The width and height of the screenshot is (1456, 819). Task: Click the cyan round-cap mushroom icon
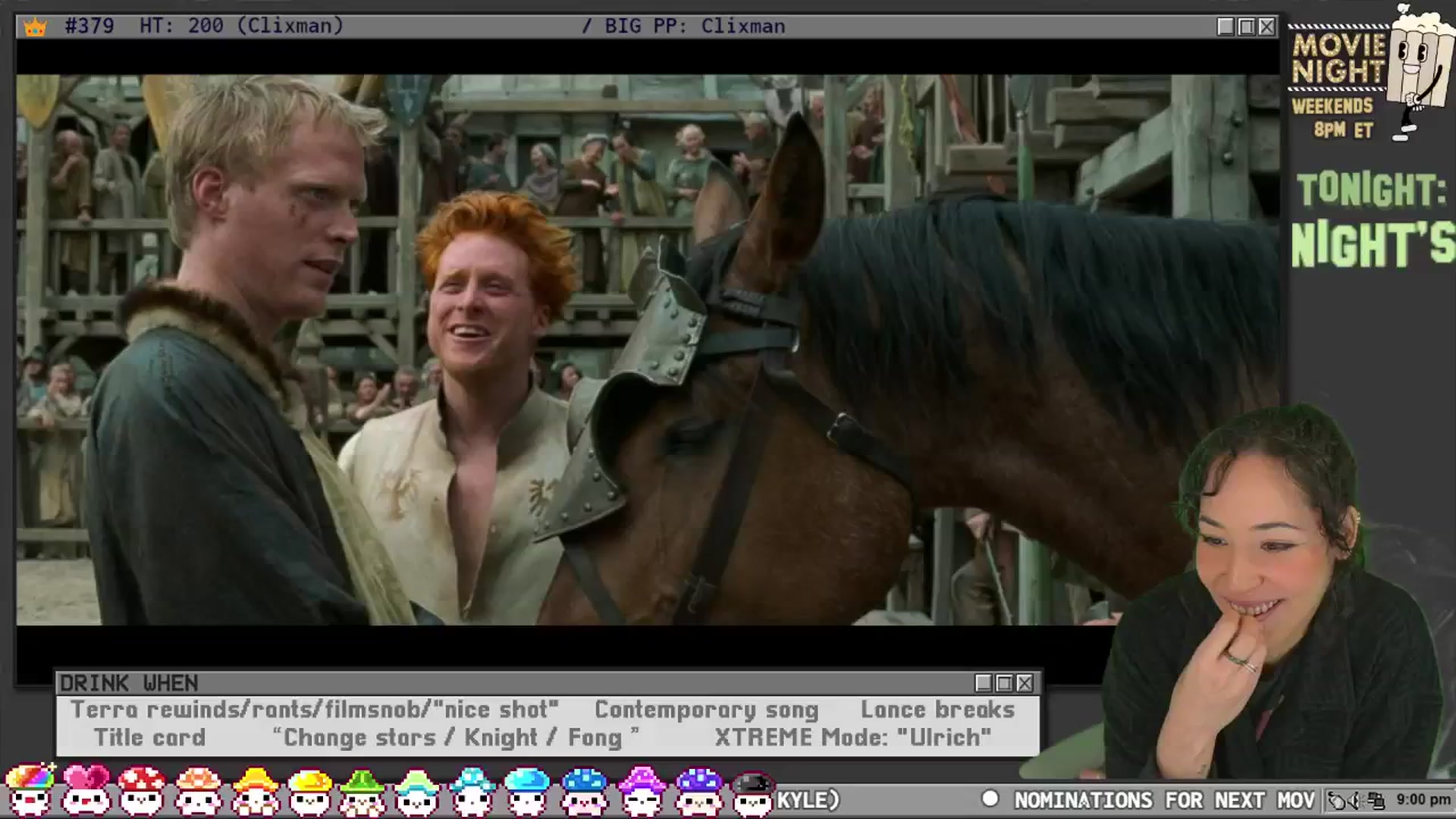coord(527,792)
